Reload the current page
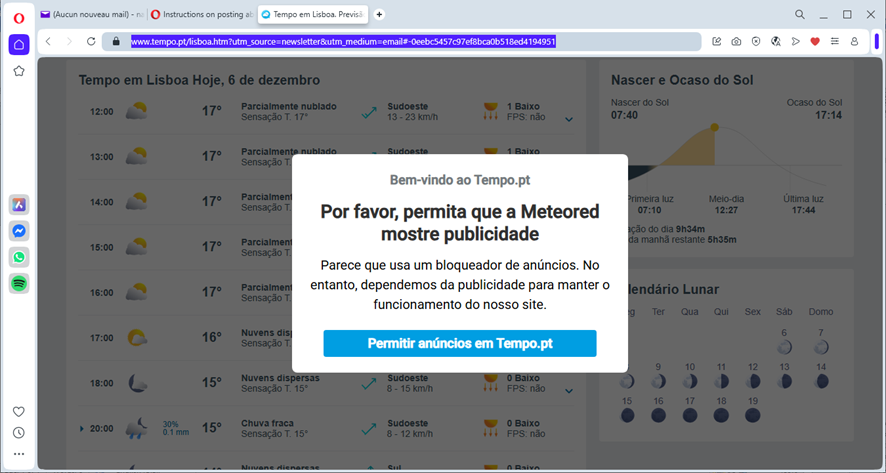 click(91, 41)
